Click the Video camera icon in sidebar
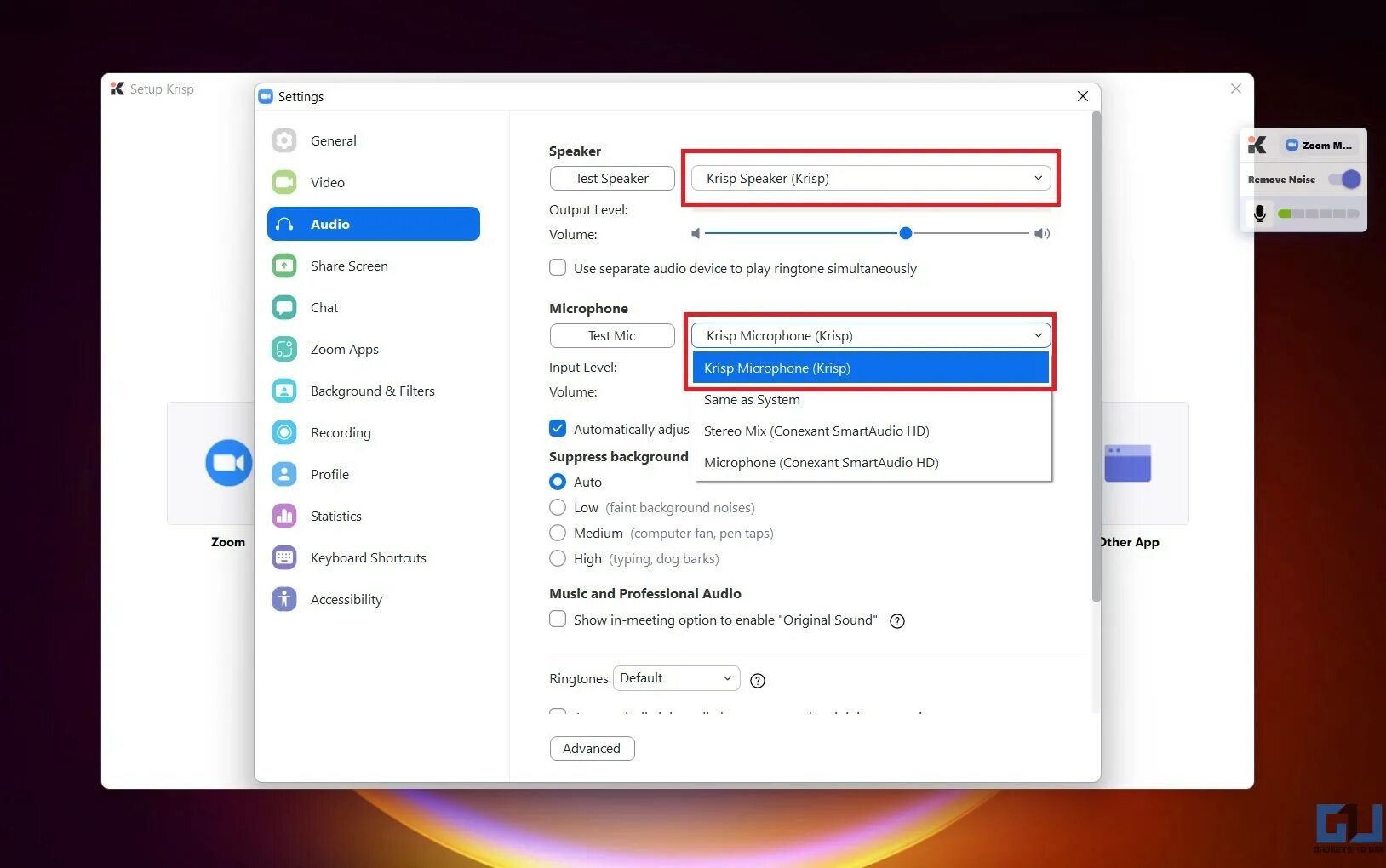 [284, 182]
